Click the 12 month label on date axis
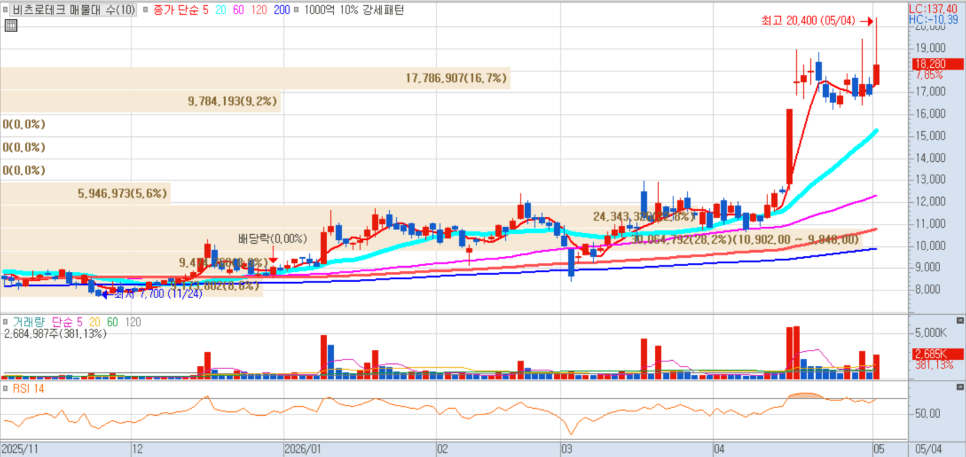 click(x=137, y=449)
